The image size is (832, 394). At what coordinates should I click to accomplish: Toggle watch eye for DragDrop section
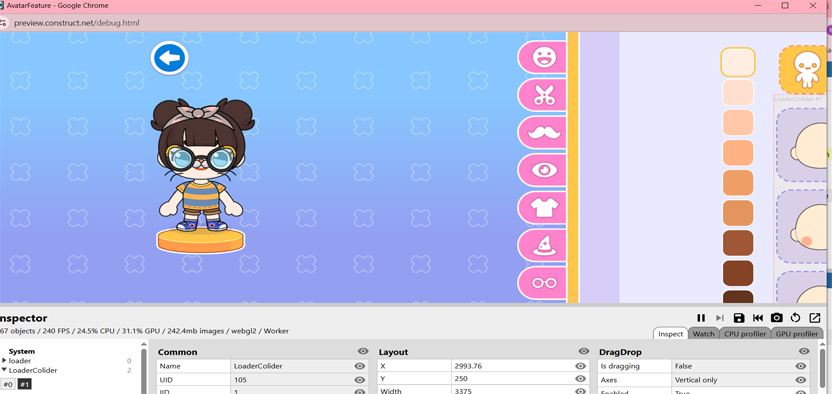pos(804,352)
